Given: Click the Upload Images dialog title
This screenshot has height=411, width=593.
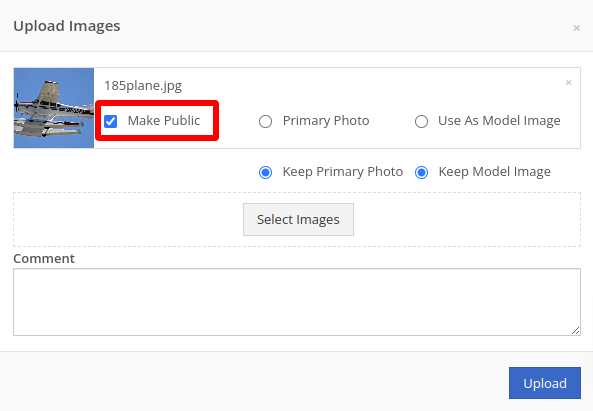Looking at the screenshot, I should click(x=67, y=26).
